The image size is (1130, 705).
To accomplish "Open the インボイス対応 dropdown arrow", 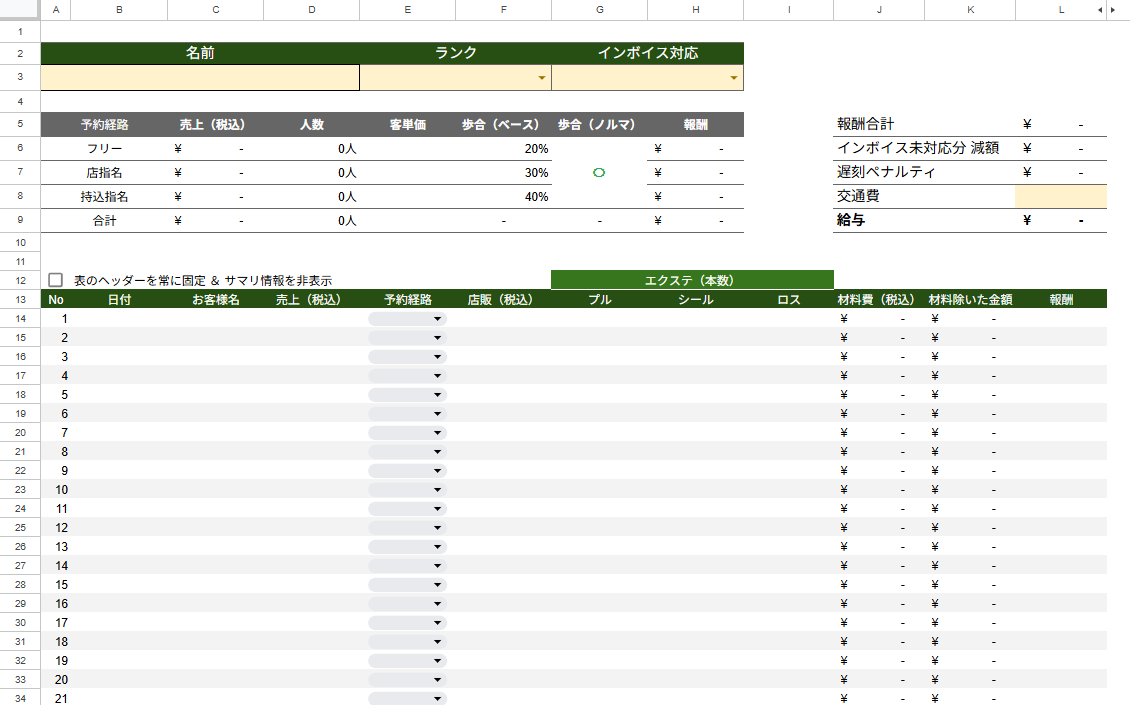I will [x=734, y=78].
